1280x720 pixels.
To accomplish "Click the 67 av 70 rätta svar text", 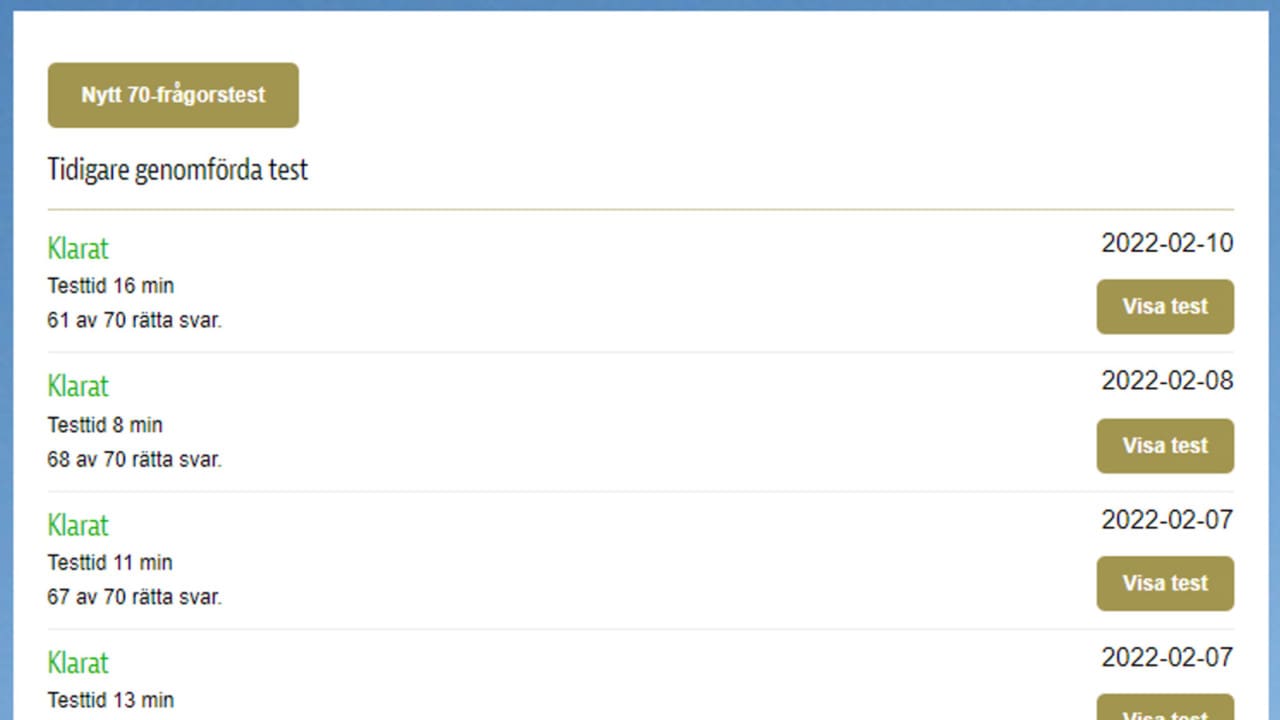I will point(135,598).
